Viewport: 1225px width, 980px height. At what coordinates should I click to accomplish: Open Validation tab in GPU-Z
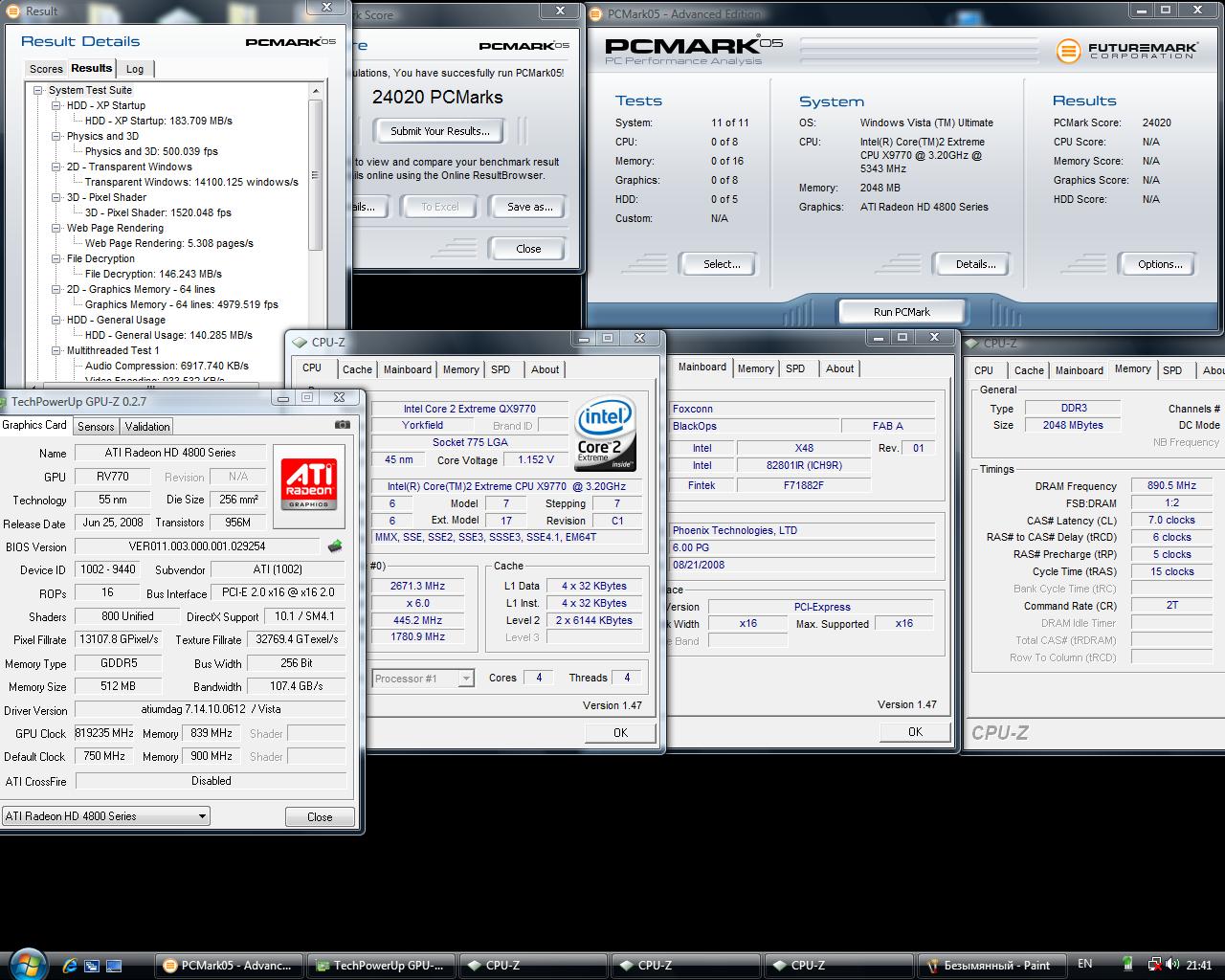click(147, 427)
